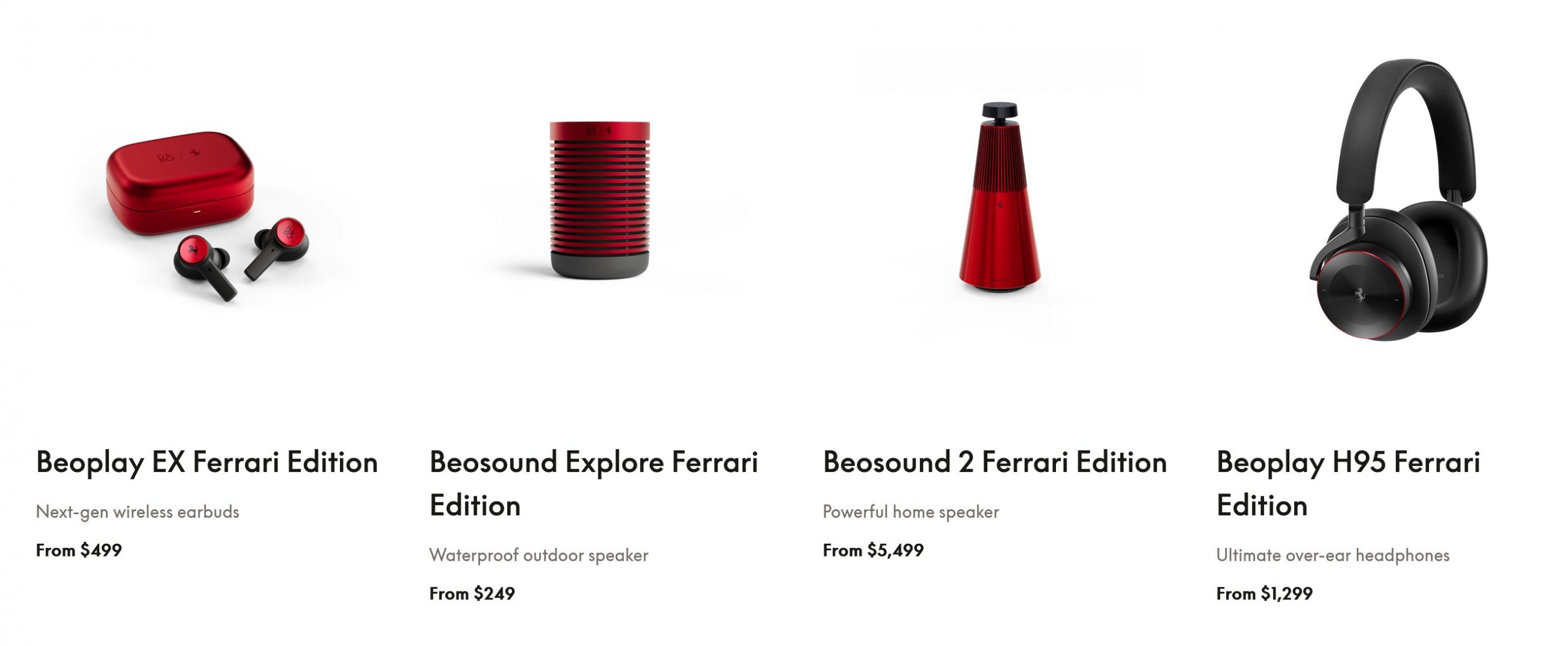The image size is (1568, 646).
Task: Open the Beosound 2 Ferrari Edition title
Action: (995, 462)
